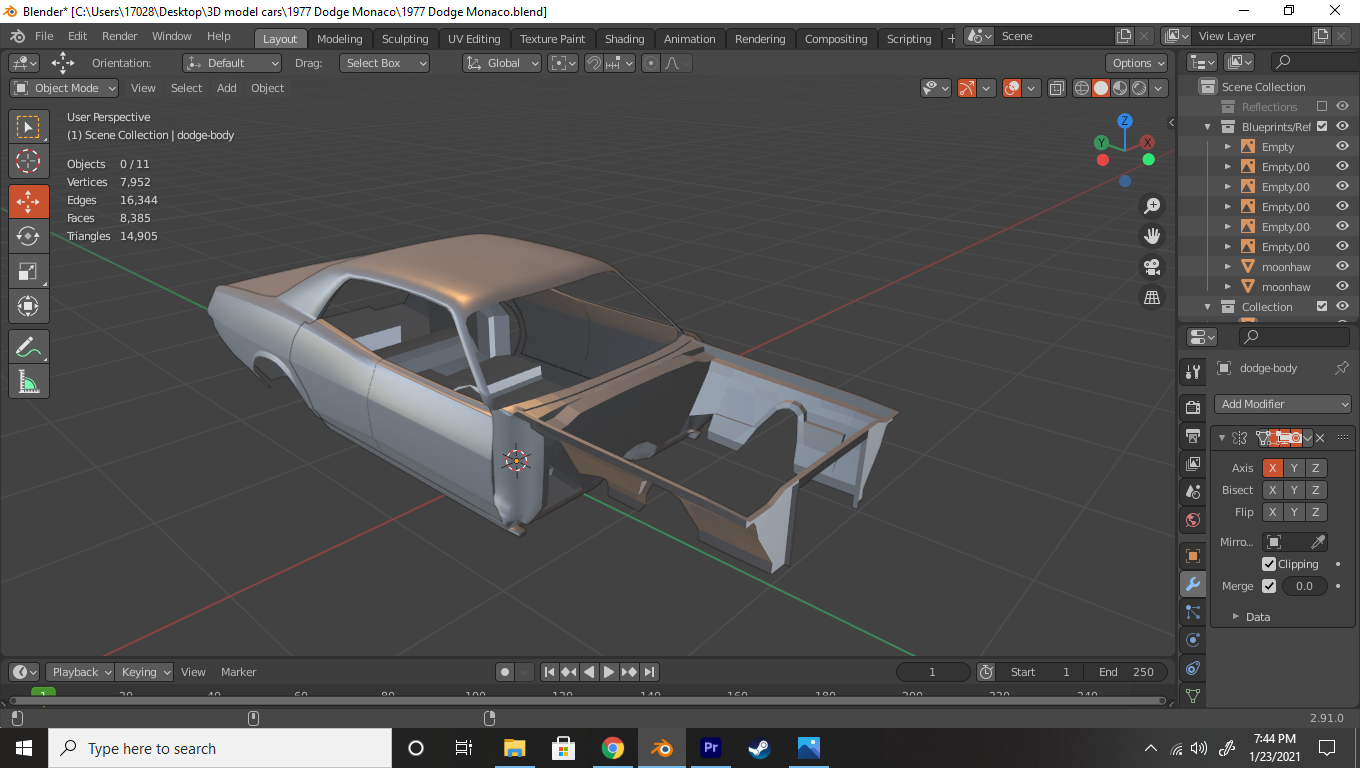Open Steam from the taskbar
The height and width of the screenshot is (768, 1360).
(x=760, y=748)
